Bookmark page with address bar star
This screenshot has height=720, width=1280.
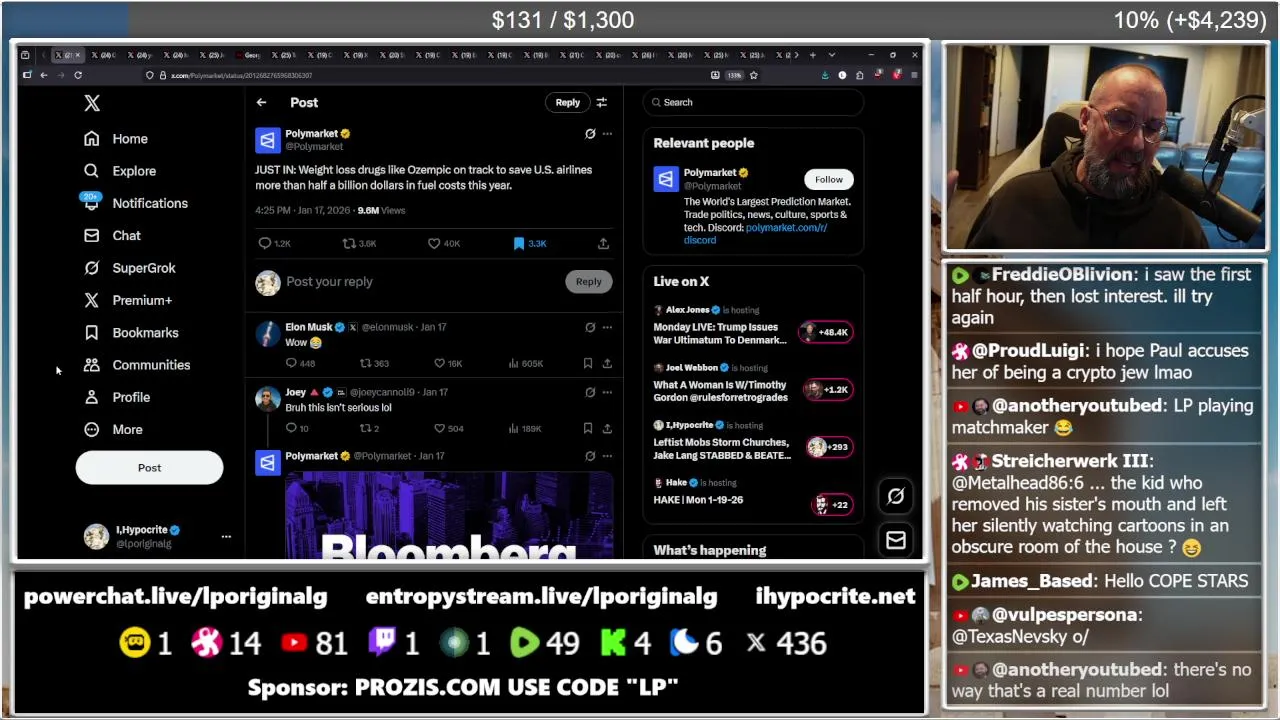click(x=753, y=75)
